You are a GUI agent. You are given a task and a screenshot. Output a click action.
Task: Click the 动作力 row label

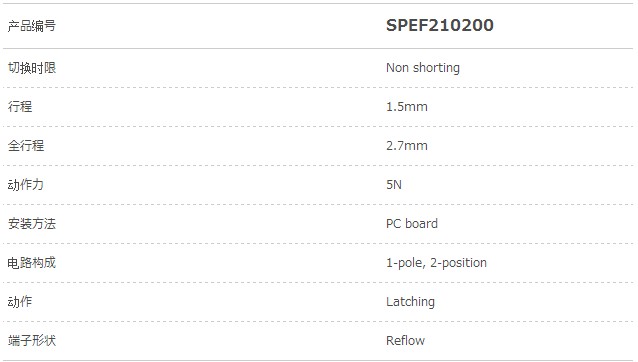[26, 185]
